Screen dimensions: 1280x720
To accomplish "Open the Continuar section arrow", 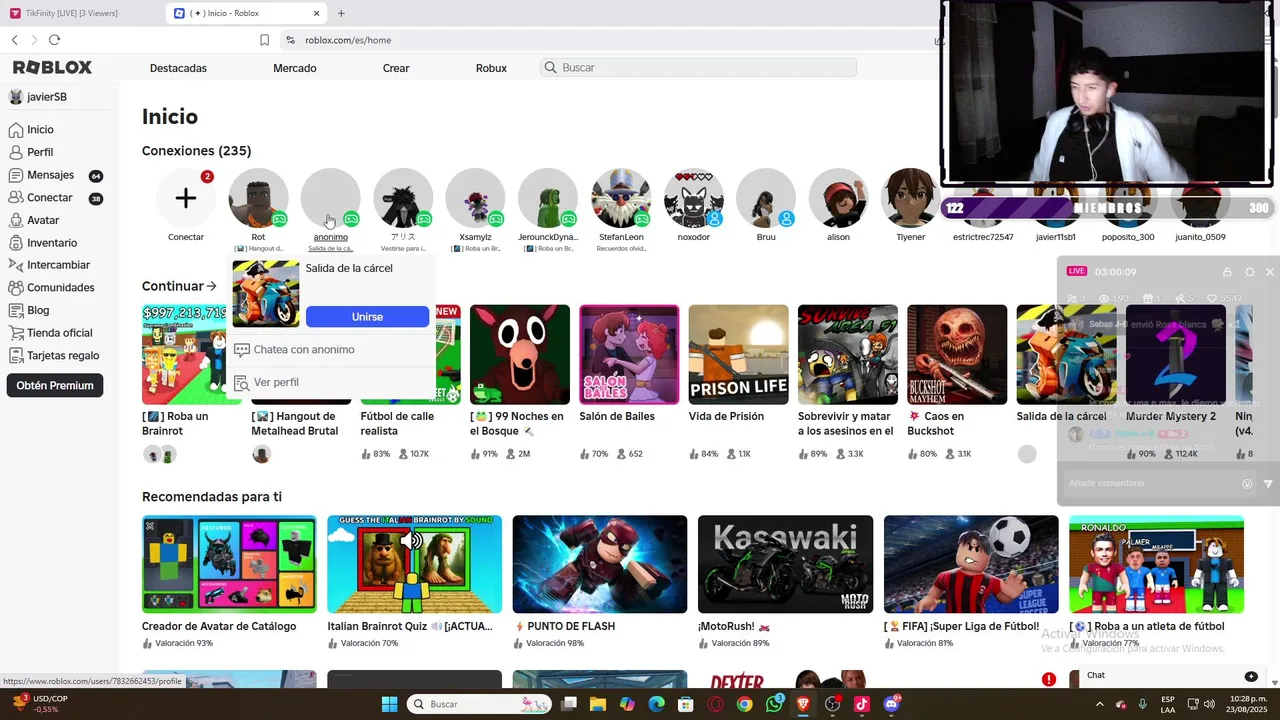I will (211, 286).
